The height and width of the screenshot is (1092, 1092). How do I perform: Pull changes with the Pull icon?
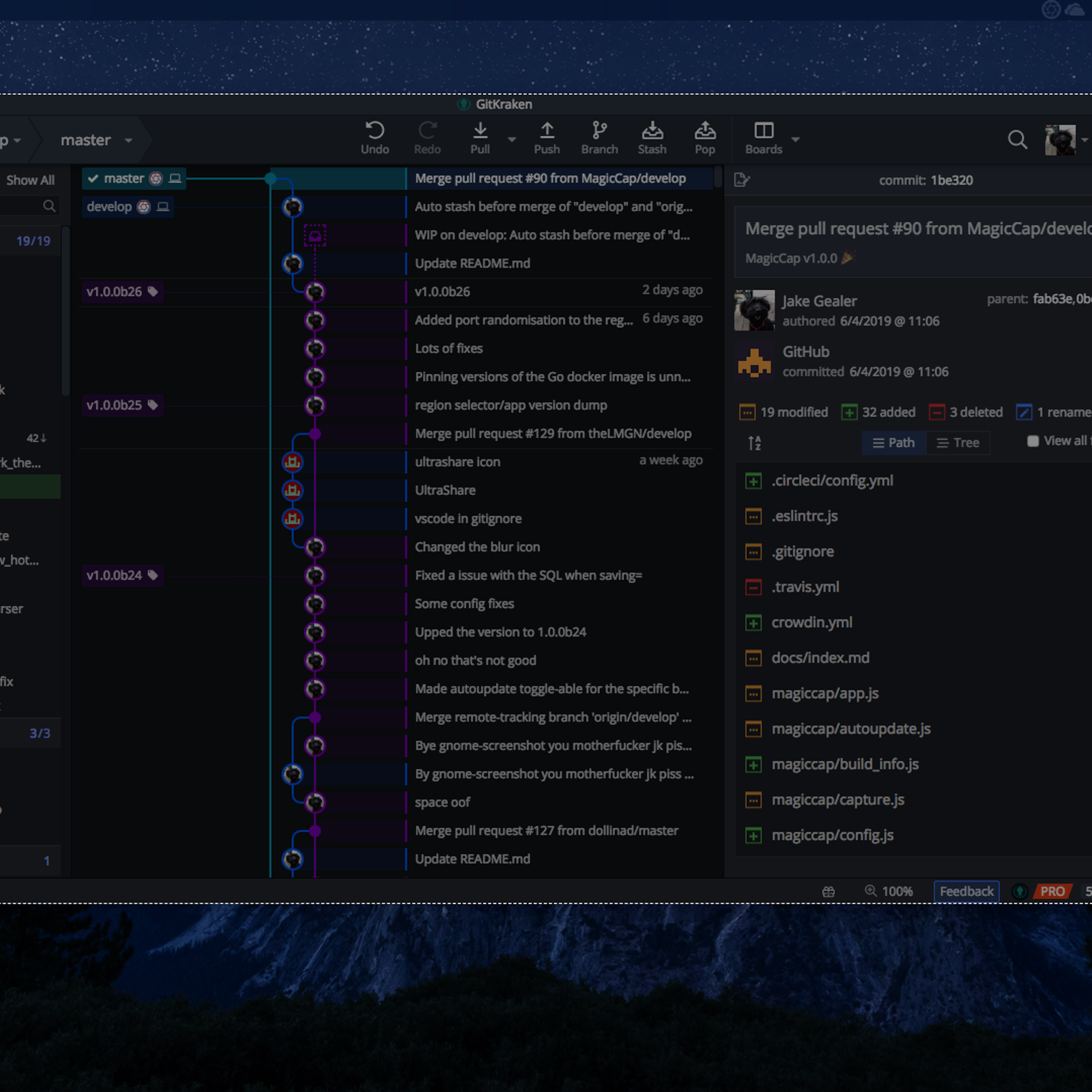click(480, 130)
